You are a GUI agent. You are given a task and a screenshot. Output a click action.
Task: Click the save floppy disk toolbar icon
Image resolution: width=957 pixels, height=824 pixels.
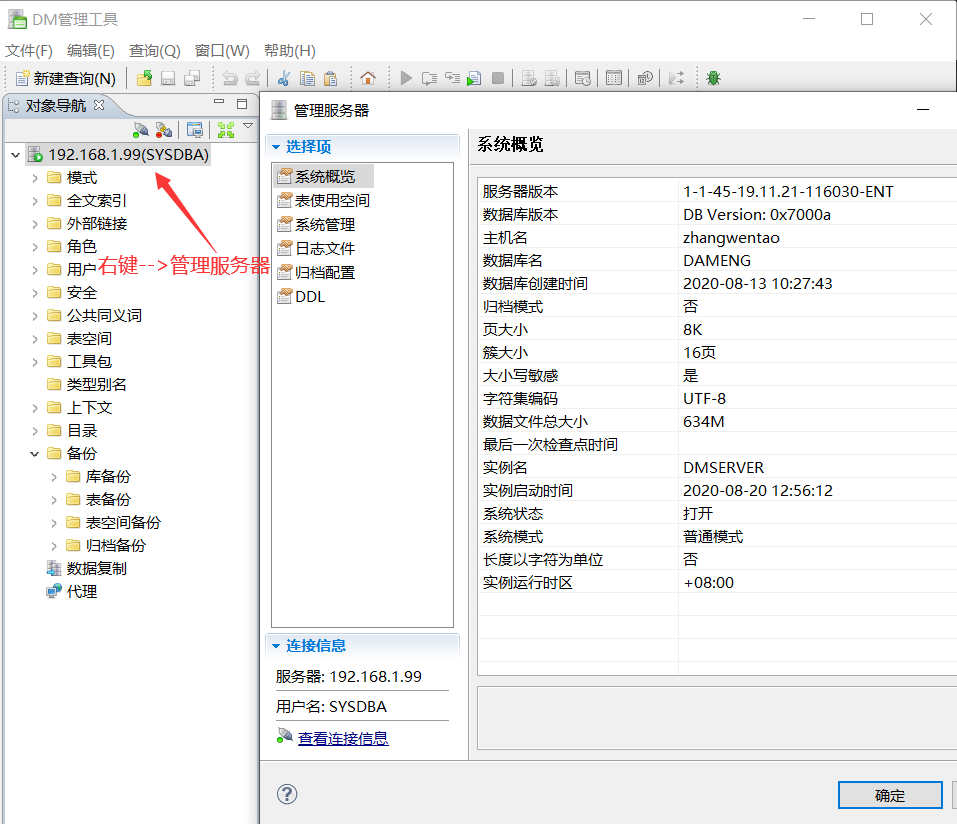point(168,78)
